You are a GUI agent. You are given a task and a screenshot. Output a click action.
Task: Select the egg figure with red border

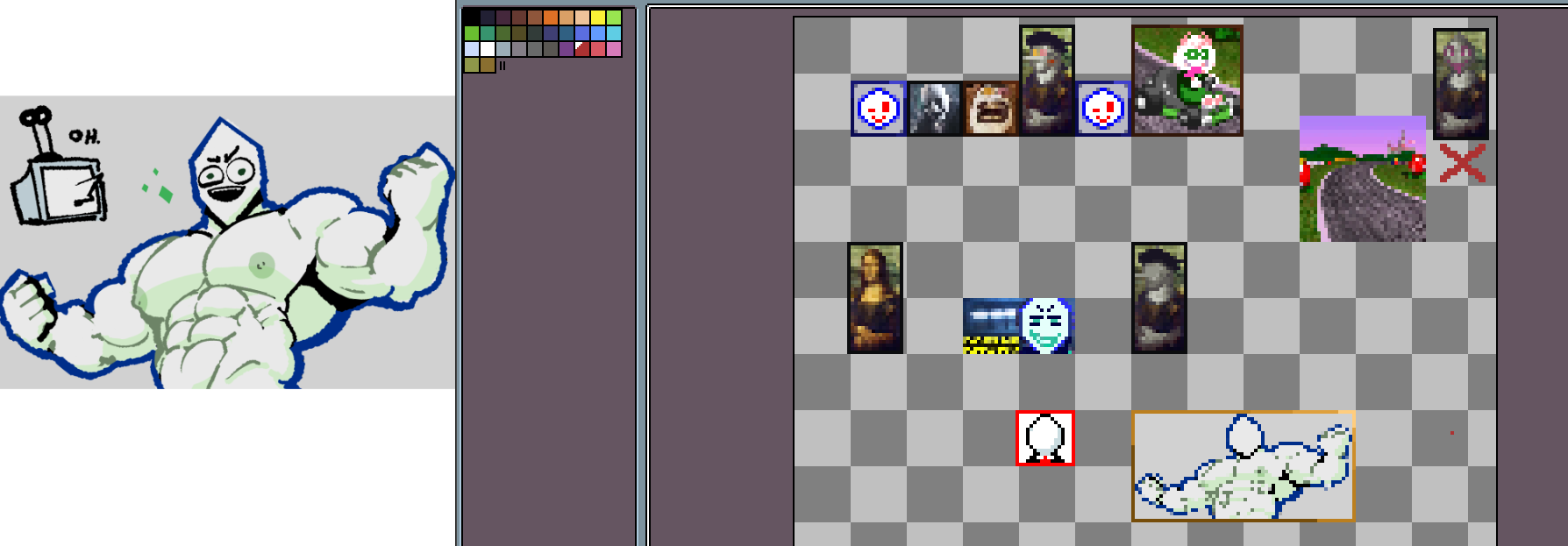(x=1045, y=438)
